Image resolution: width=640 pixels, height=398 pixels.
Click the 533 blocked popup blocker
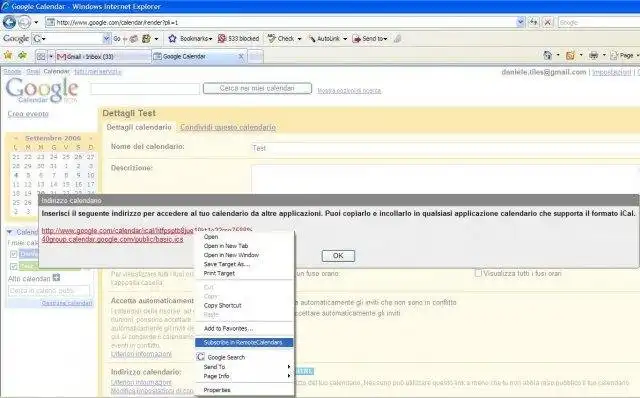pos(238,38)
